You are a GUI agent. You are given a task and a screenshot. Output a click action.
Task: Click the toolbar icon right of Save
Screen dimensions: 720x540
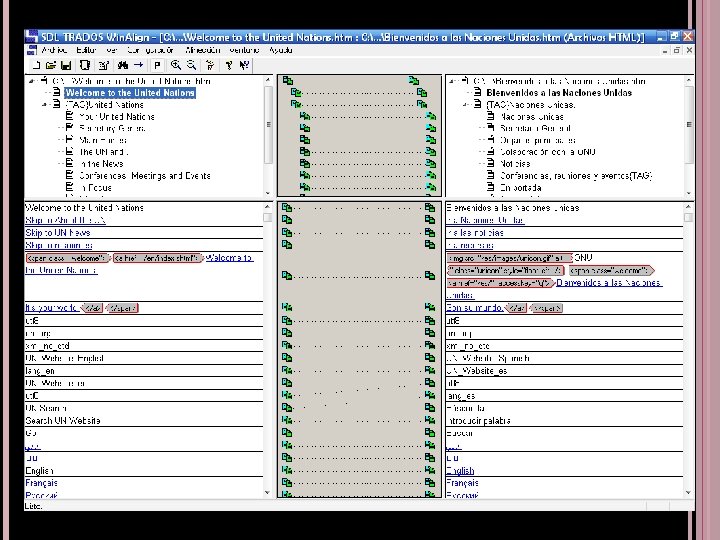click(x=84, y=65)
